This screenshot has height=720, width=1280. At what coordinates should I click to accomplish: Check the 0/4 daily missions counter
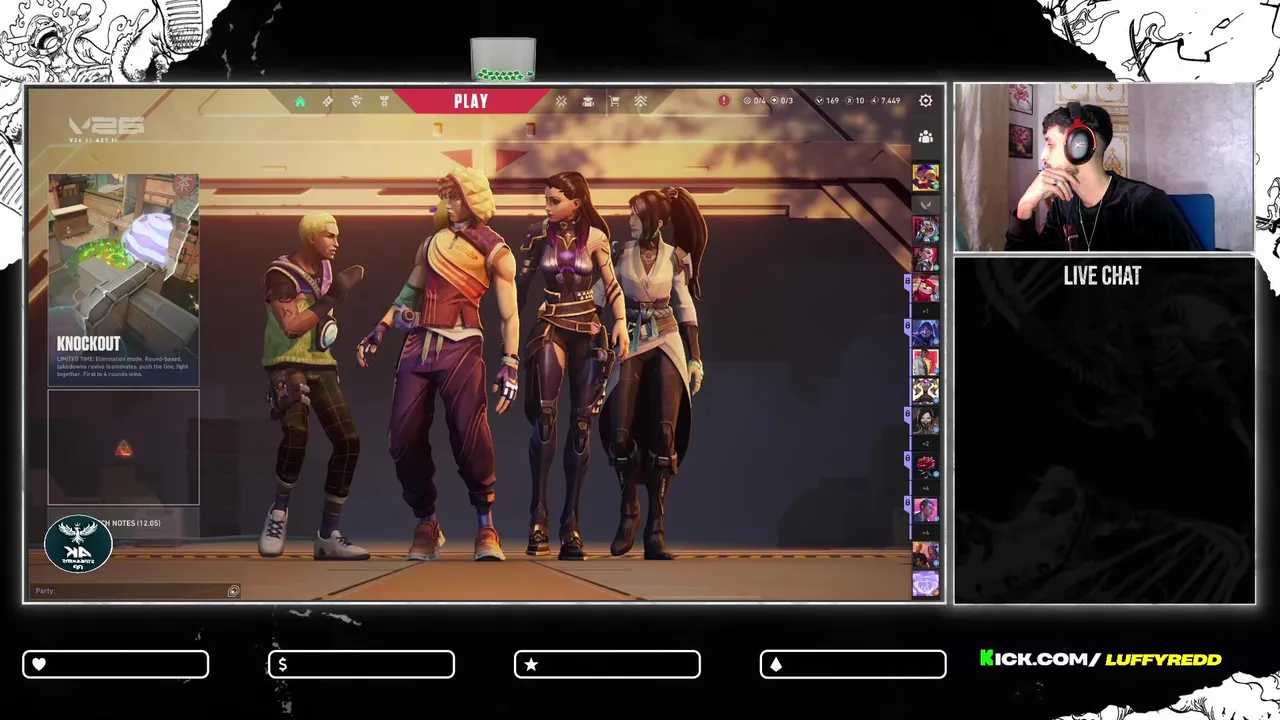click(x=755, y=101)
